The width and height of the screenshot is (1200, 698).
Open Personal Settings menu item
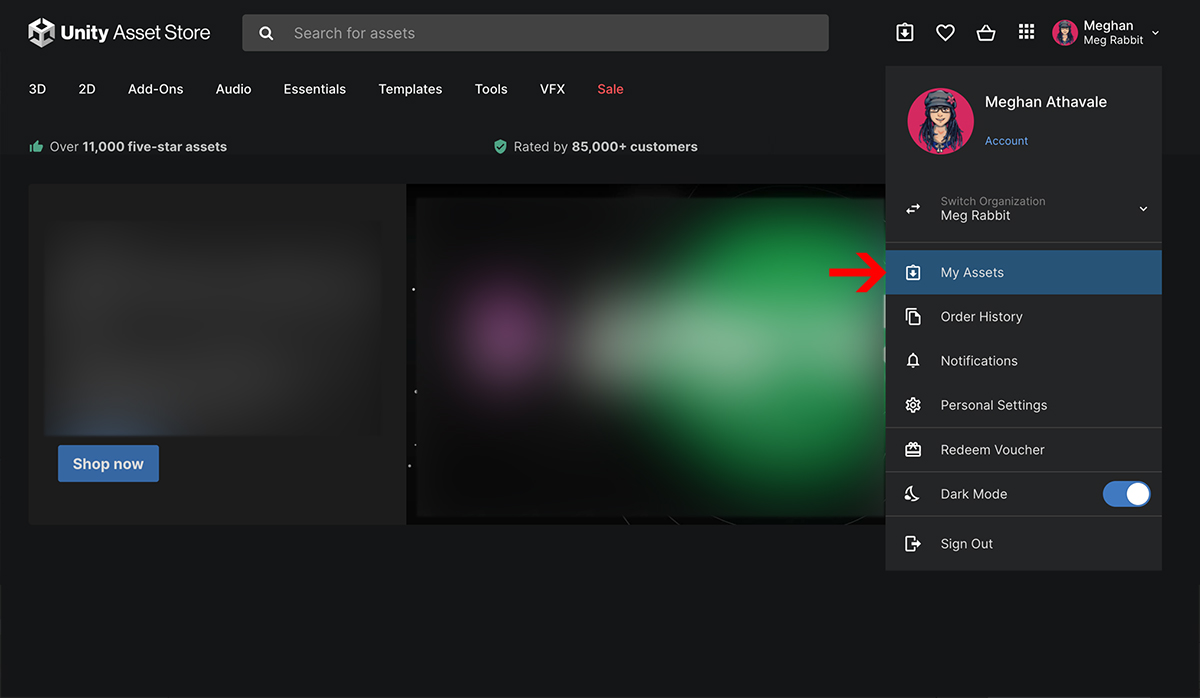993,405
